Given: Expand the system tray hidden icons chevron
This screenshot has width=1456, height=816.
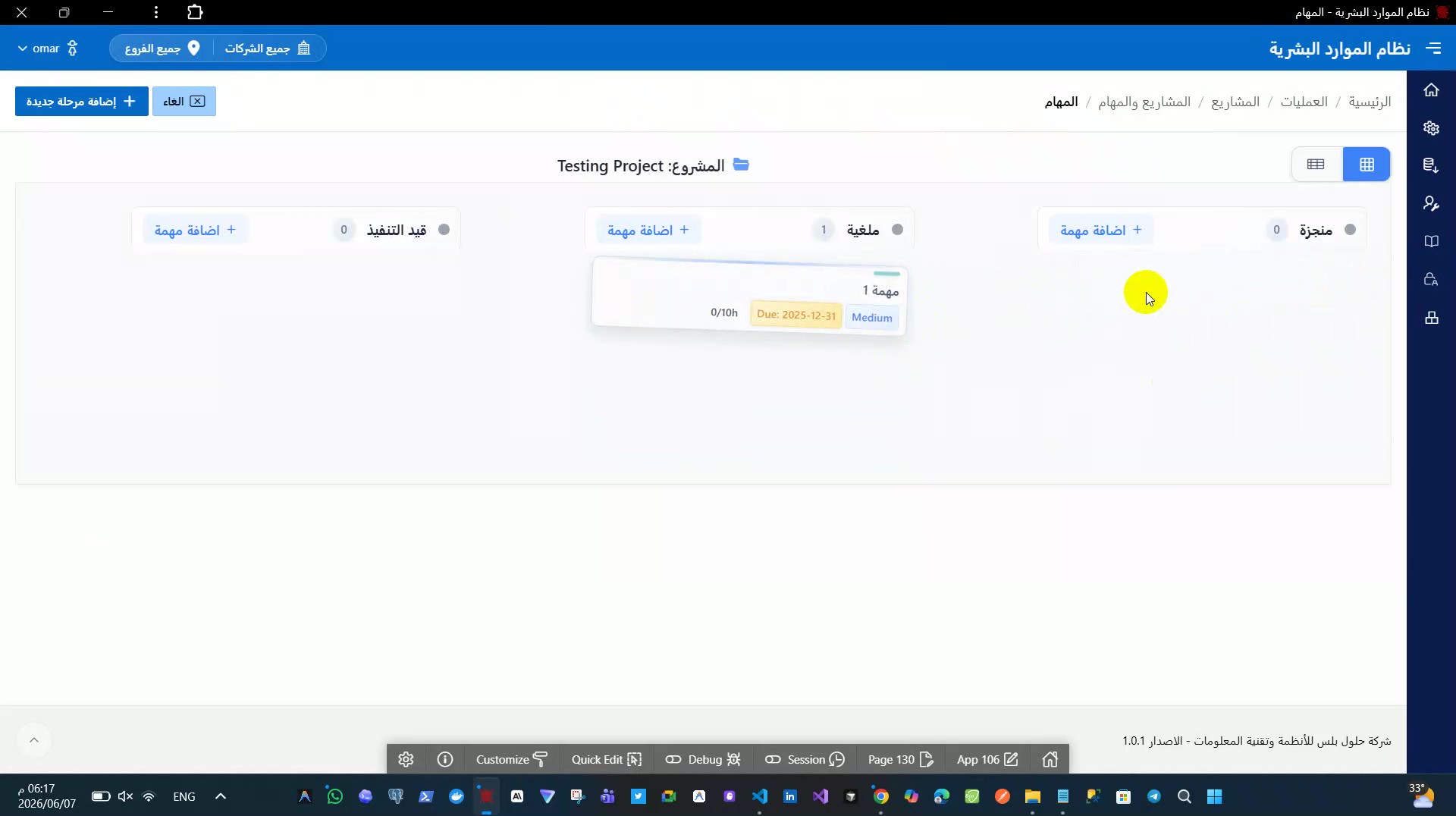Looking at the screenshot, I should (221, 796).
